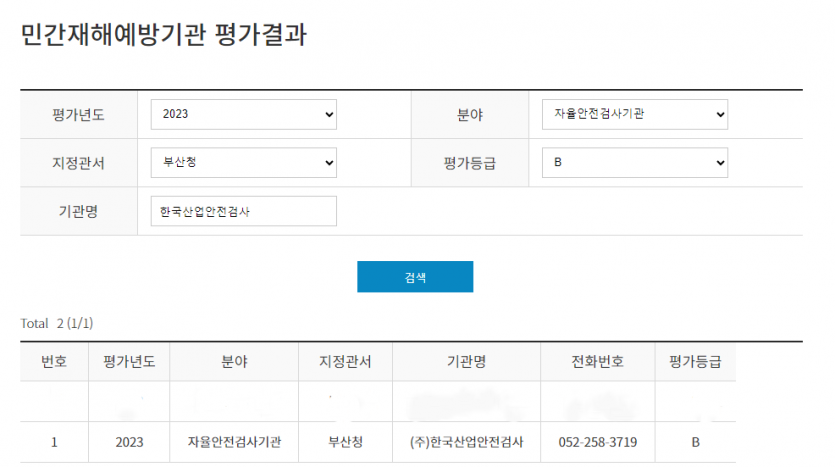
Task: Expand the 평가등급 dropdown set to B
Action: [635, 162]
